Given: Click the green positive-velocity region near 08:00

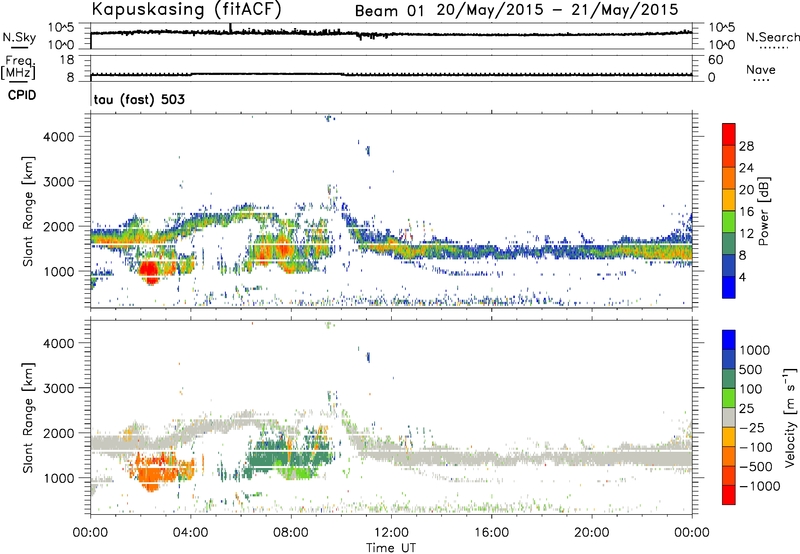Looking at the screenshot, I should click(296, 471).
